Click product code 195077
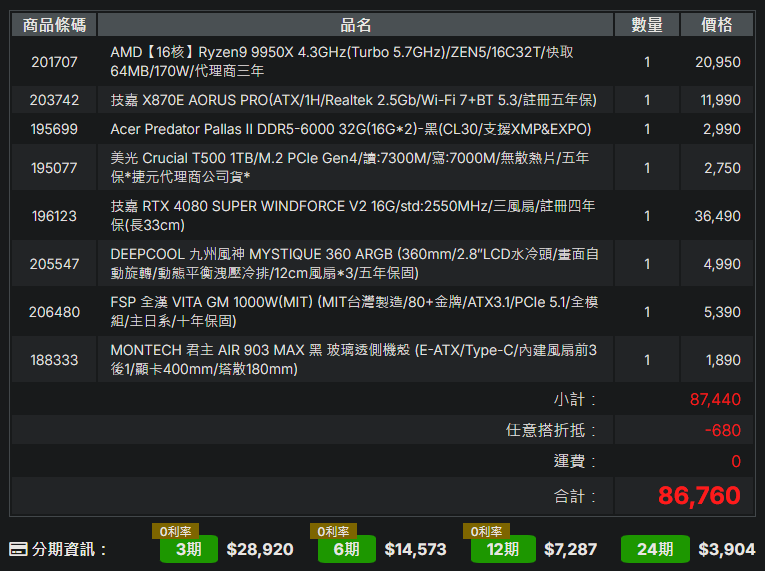Screen dimensions: 765x571 [54, 168]
